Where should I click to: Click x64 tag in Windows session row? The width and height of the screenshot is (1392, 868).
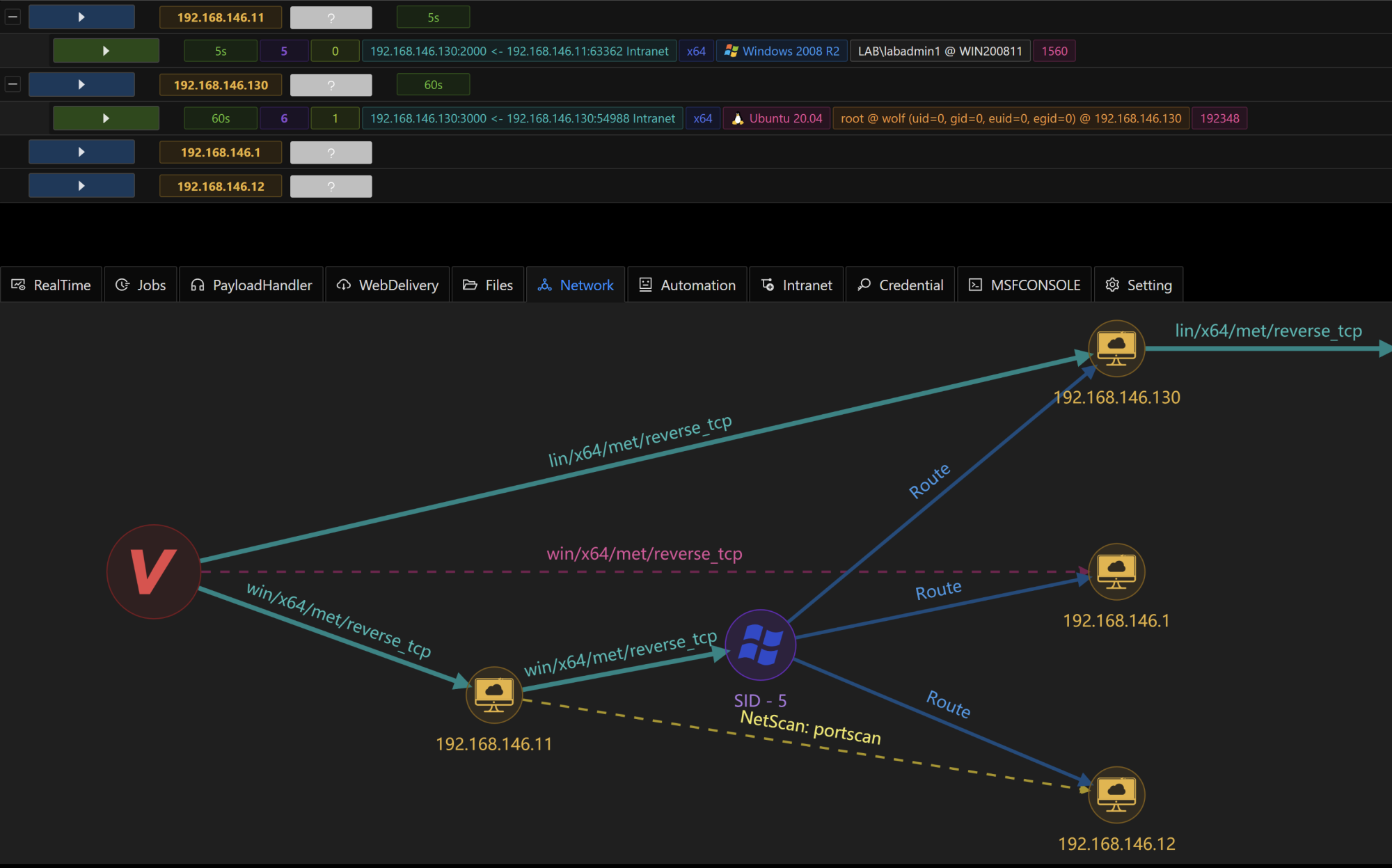(x=696, y=51)
